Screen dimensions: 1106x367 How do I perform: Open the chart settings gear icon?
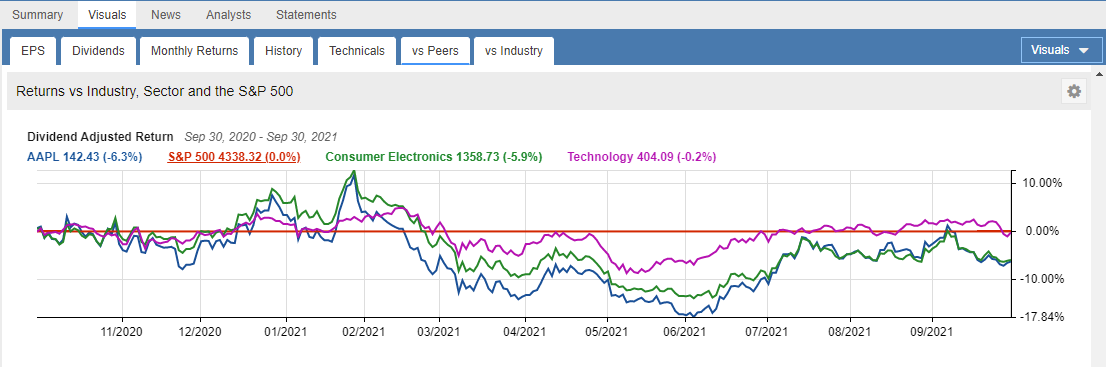[x=1074, y=91]
